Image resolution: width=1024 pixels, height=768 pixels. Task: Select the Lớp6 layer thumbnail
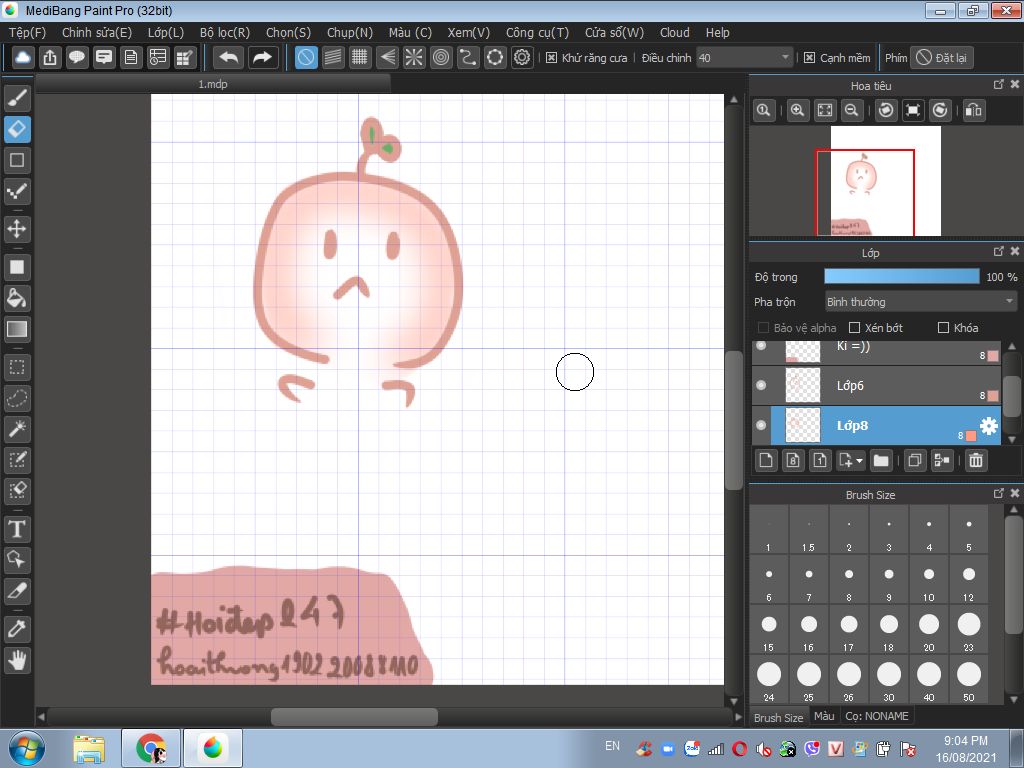tap(802, 385)
